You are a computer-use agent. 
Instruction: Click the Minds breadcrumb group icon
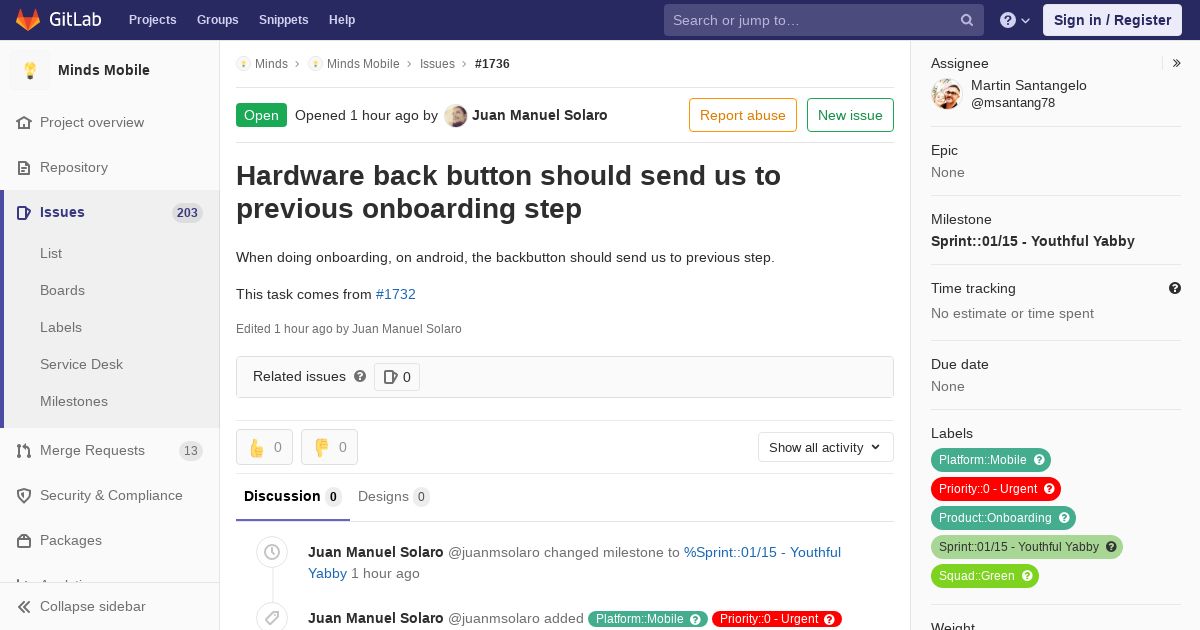[243, 63]
